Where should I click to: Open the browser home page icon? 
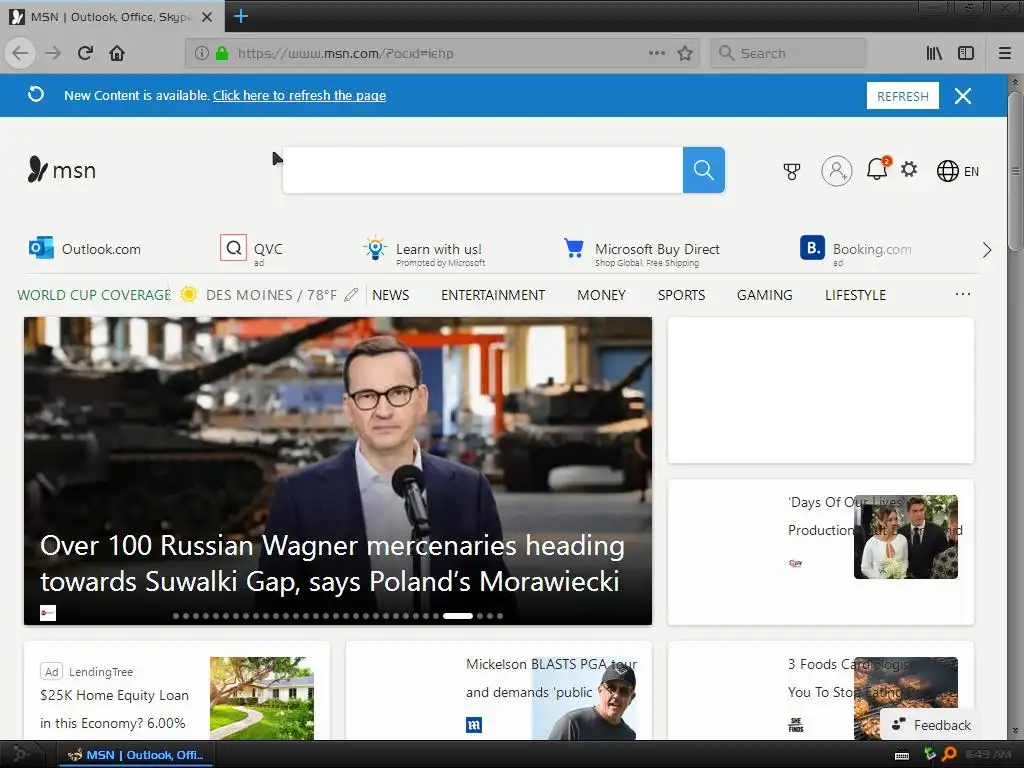pyautogui.click(x=117, y=53)
